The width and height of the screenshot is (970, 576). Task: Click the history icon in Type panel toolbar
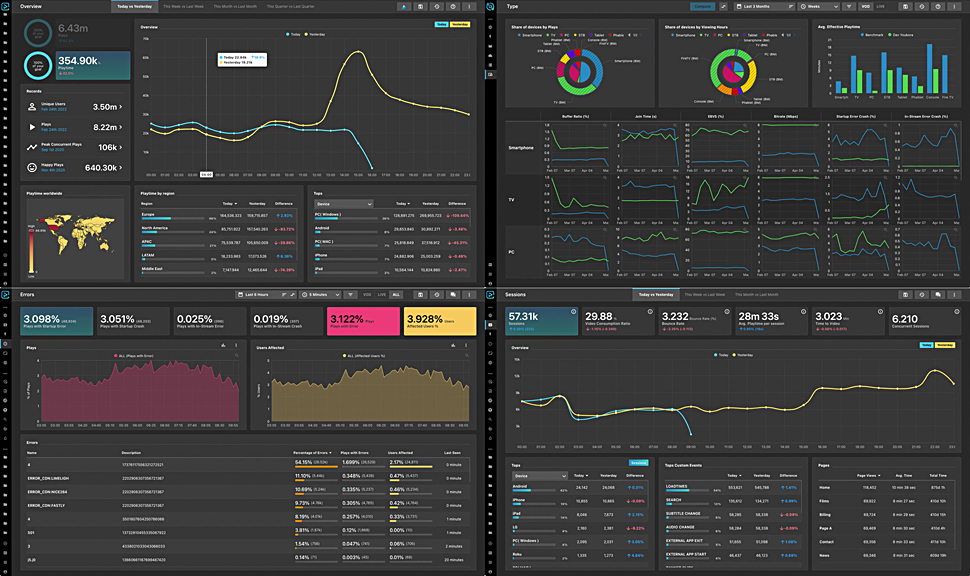[922, 6]
